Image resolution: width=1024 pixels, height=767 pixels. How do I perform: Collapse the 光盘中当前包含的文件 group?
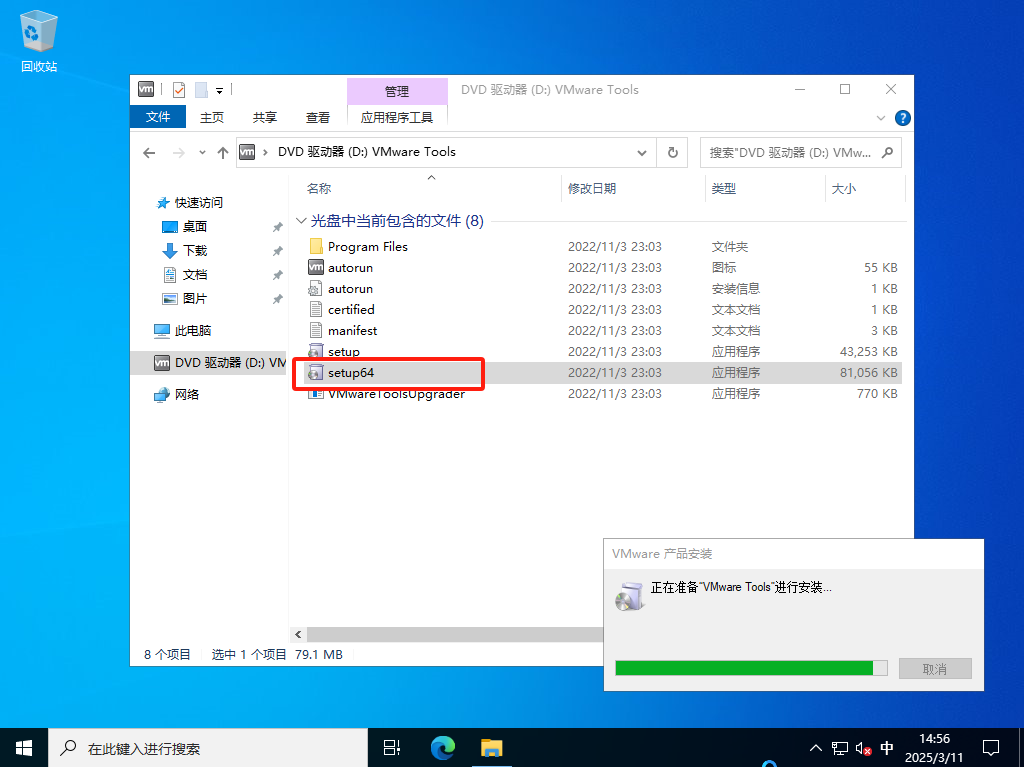coord(301,221)
